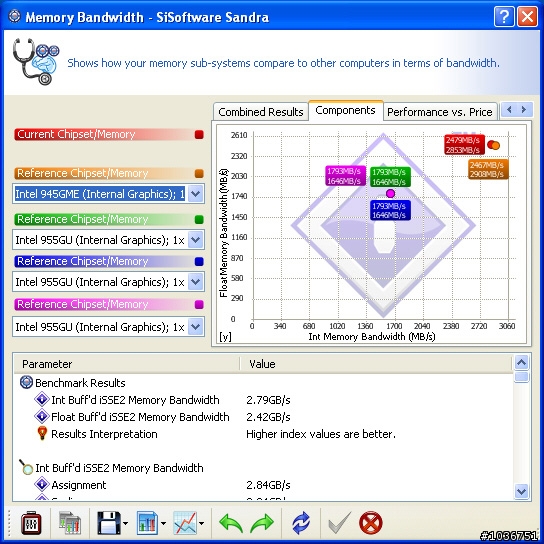Open the magenta reference chipset dropdown
Screen dimensions: 544x544
click(195, 327)
